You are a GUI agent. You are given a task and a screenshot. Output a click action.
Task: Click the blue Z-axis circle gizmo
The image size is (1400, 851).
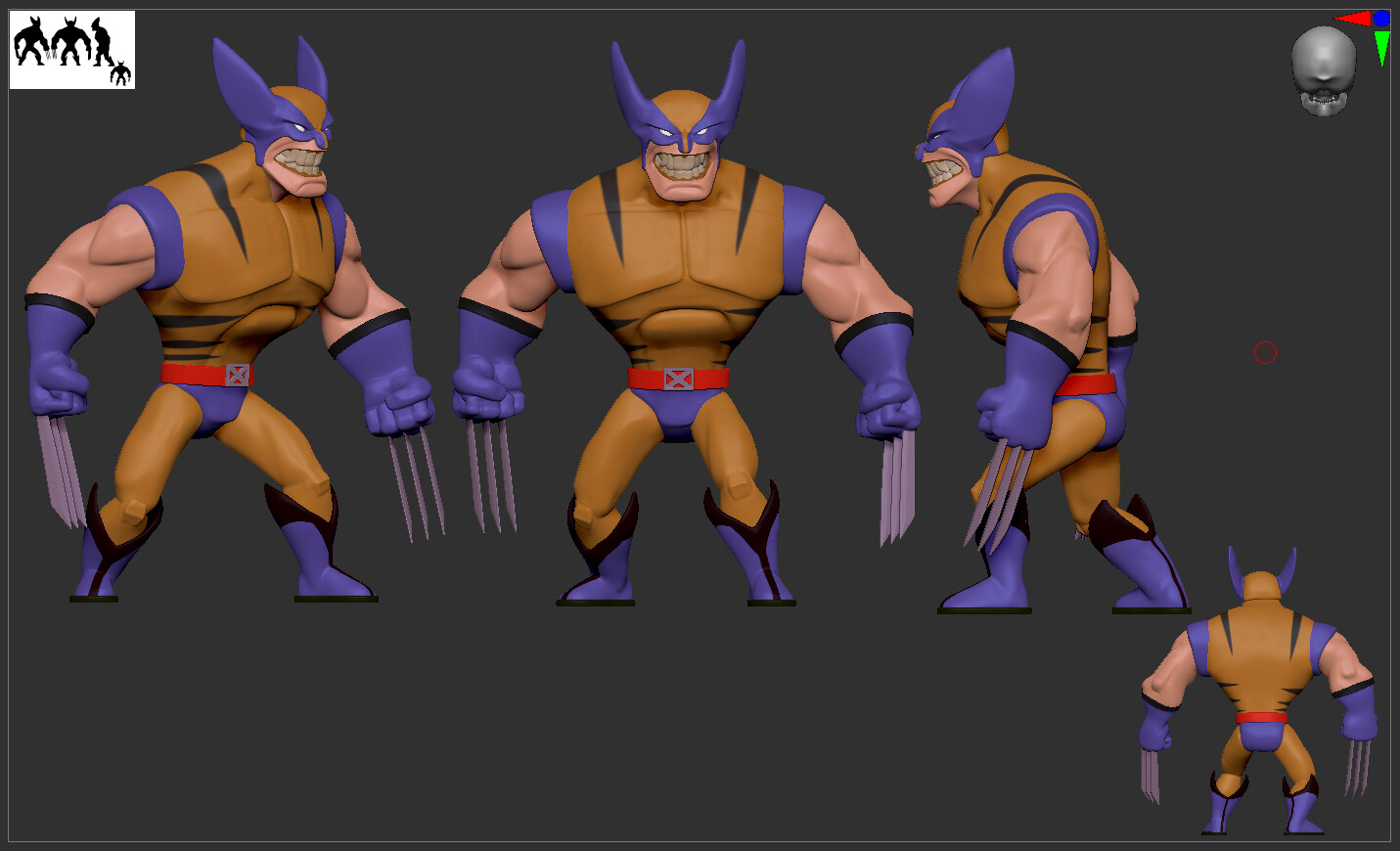tap(1381, 19)
